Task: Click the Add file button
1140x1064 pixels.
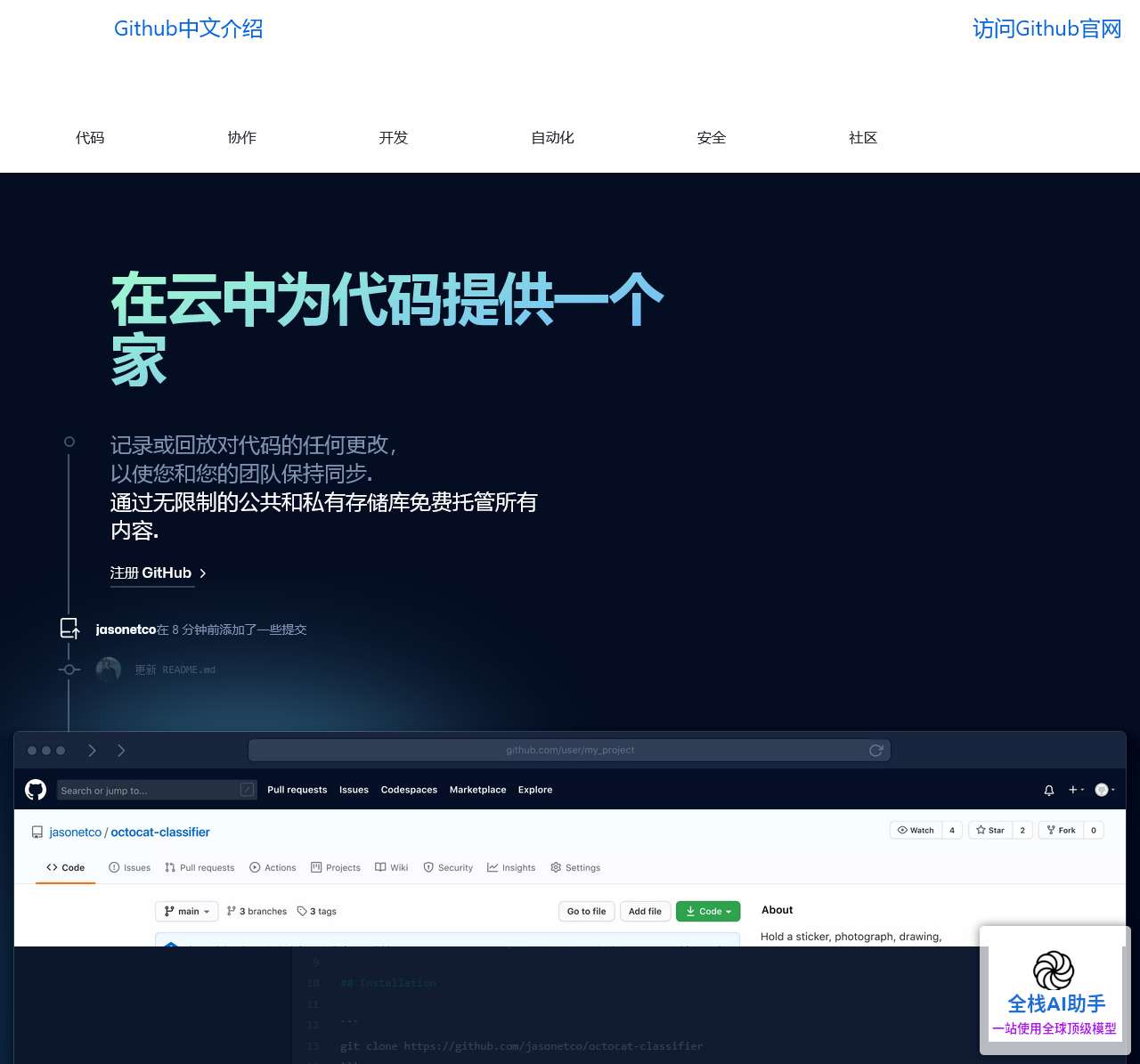Action: point(645,911)
